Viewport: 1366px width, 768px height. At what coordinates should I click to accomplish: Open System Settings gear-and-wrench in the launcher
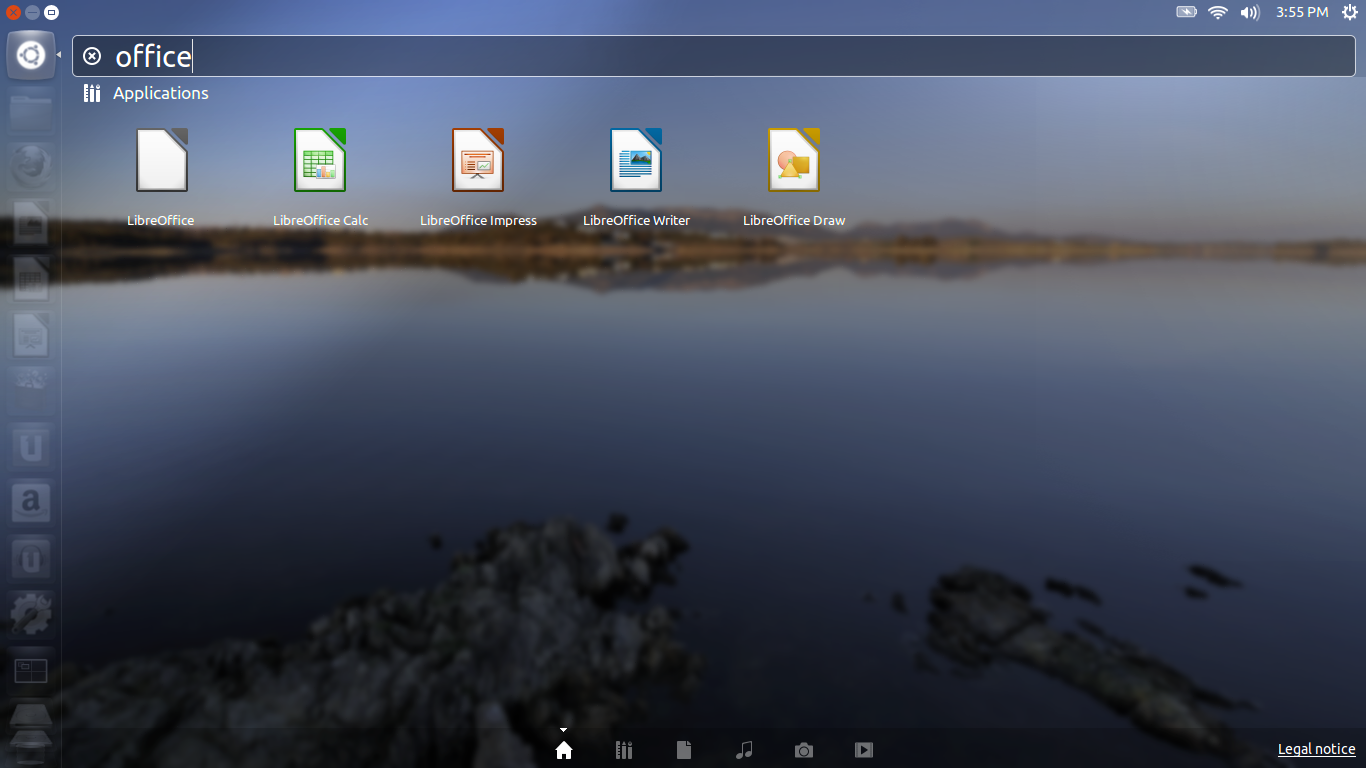click(31, 614)
